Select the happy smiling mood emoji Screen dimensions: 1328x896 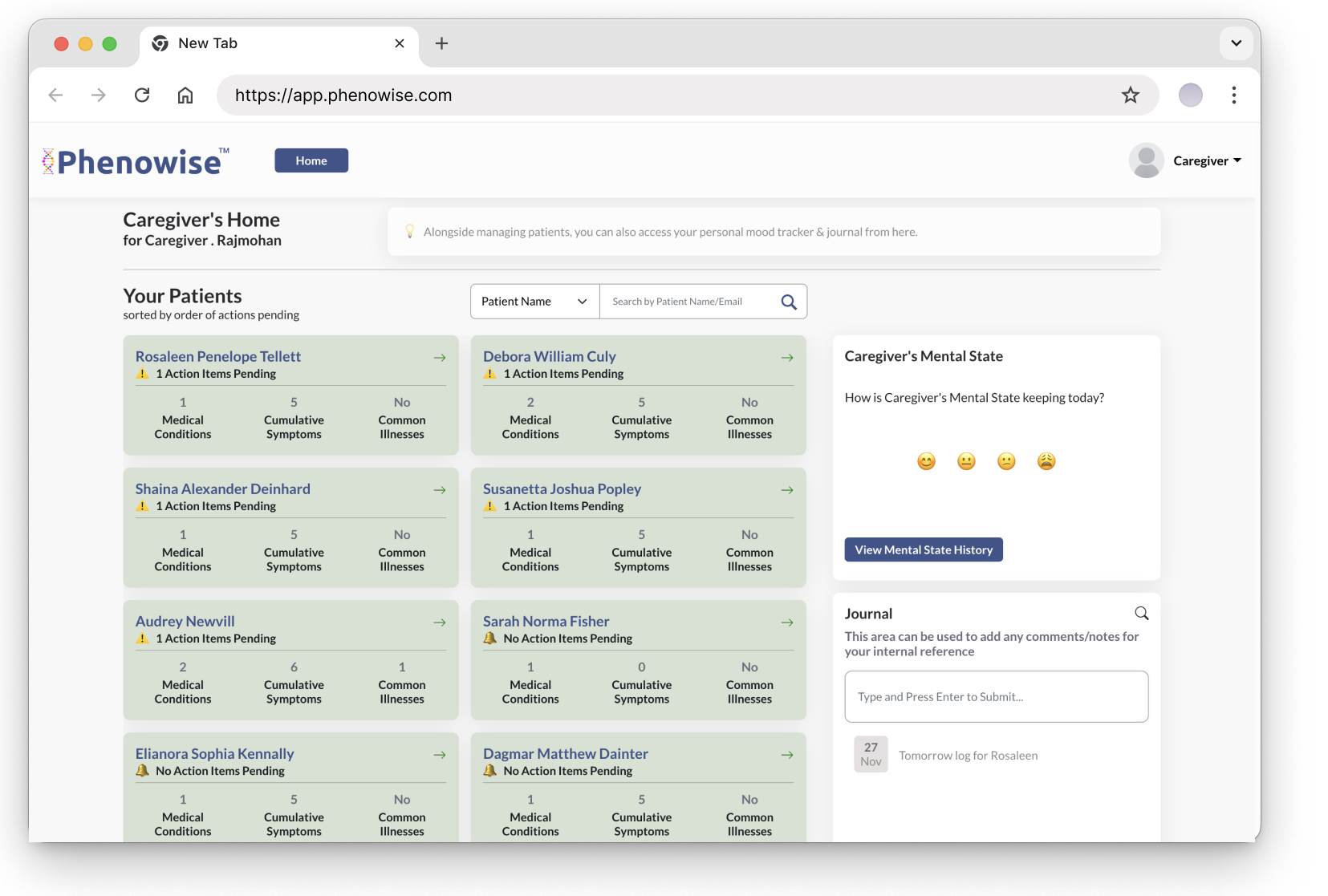pos(926,461)
